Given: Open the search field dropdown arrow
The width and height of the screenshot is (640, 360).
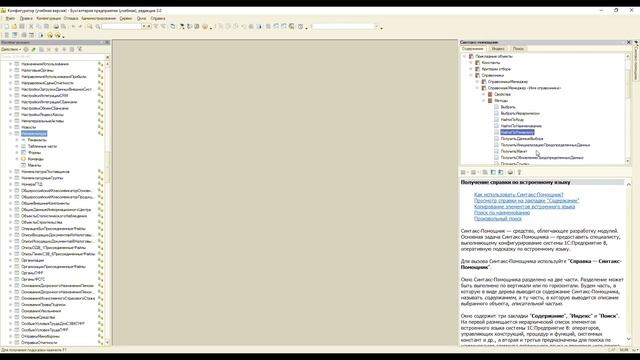Looking at the screenshot, I should tap(144, 27).
